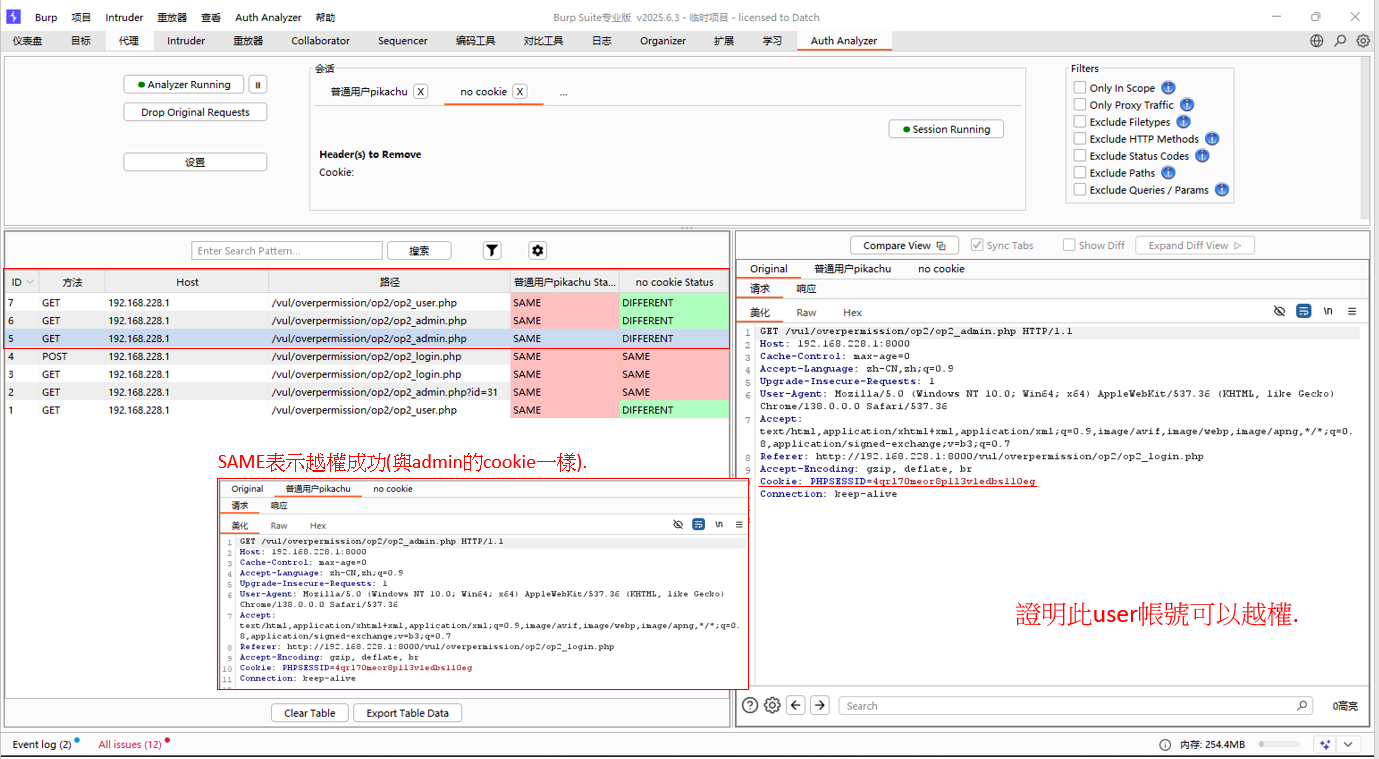
Task: Enable Exclude HTTP Methods checkbox
Action: tap(1080, 139)
